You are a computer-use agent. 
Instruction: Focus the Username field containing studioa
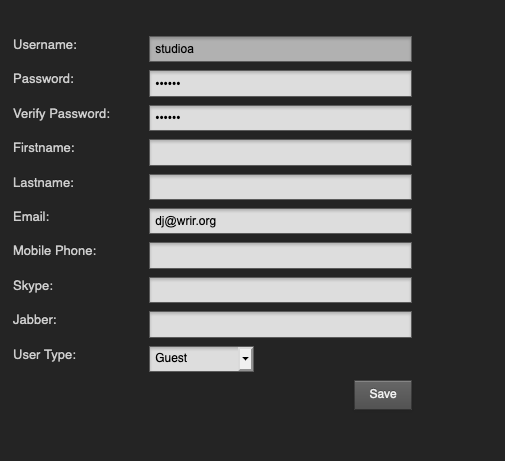[280, 49]
